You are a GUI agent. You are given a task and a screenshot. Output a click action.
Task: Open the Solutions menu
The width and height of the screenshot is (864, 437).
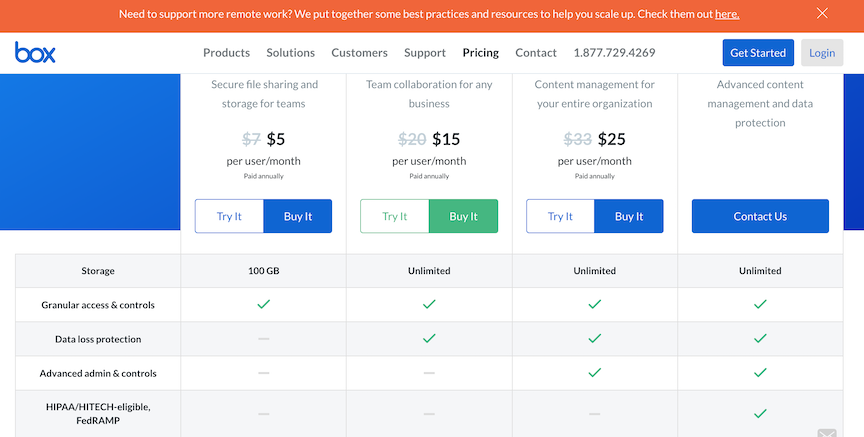[290, 53]
